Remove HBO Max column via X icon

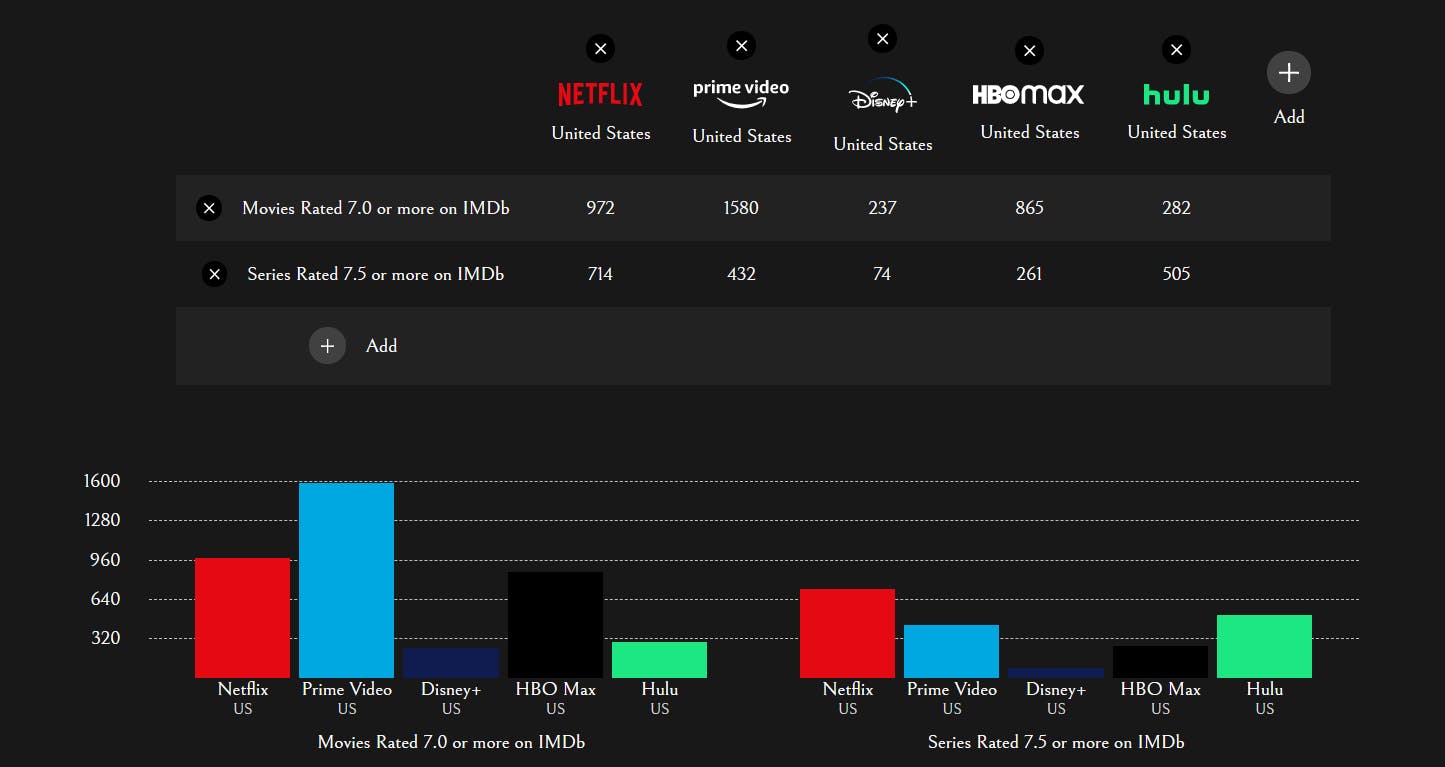pos(1029,50)
